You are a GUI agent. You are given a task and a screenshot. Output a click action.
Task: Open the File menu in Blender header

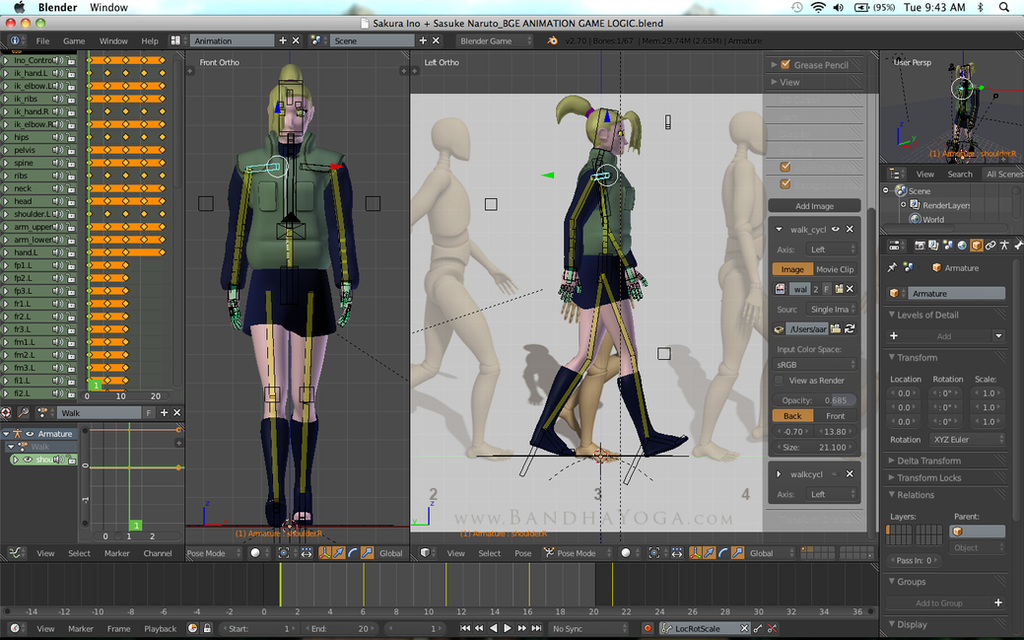pyautogui.click(x=42, y=40)
